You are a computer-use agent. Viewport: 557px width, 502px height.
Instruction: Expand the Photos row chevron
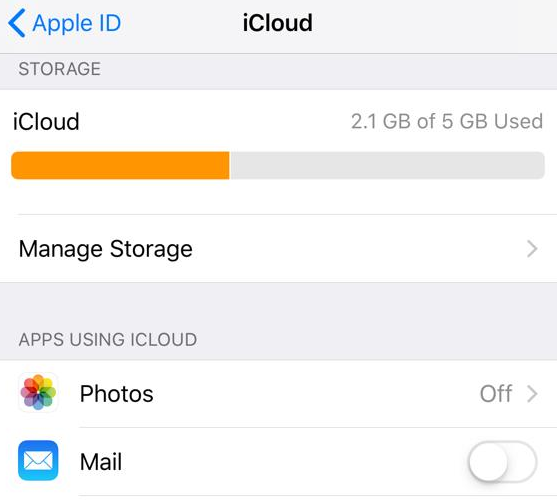click(532, 394)
